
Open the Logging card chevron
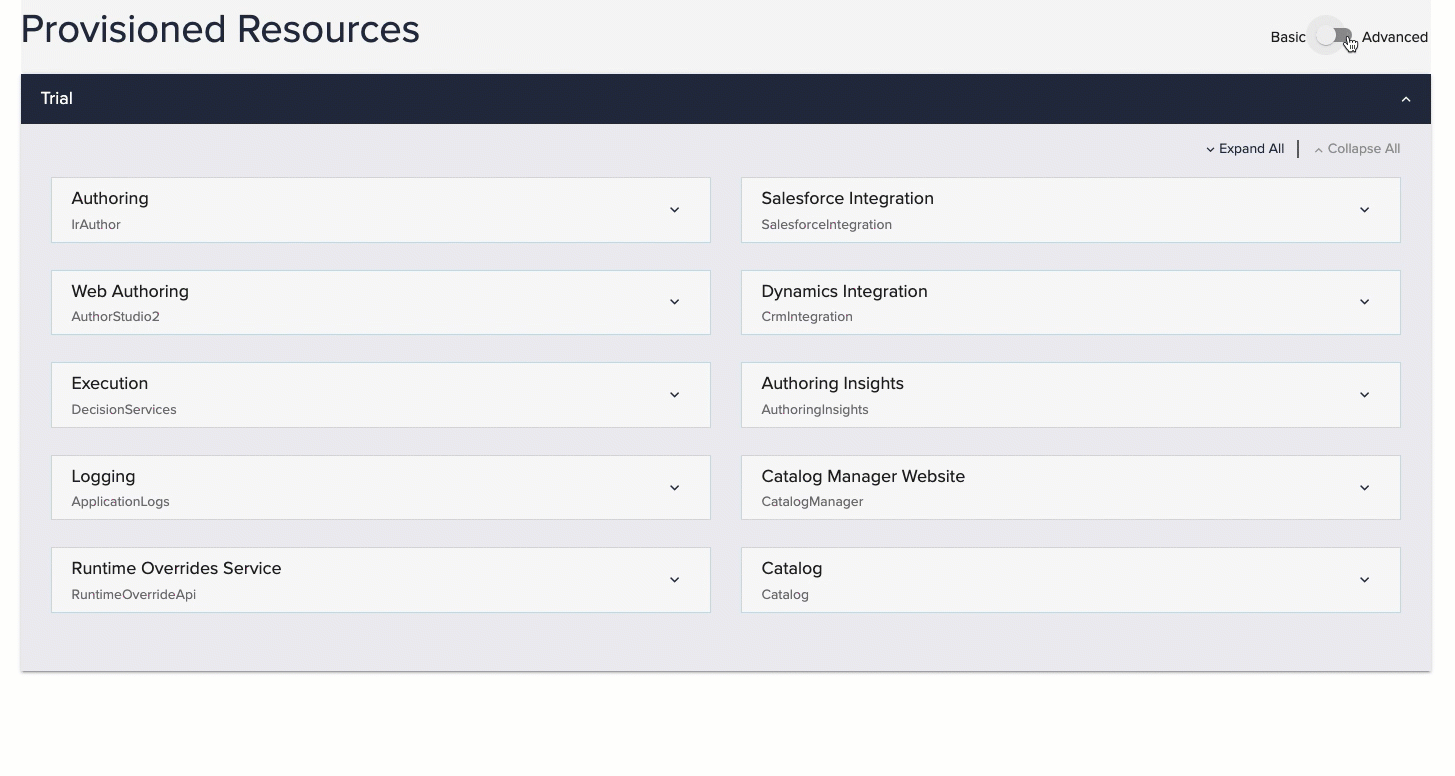pos(674,488)
